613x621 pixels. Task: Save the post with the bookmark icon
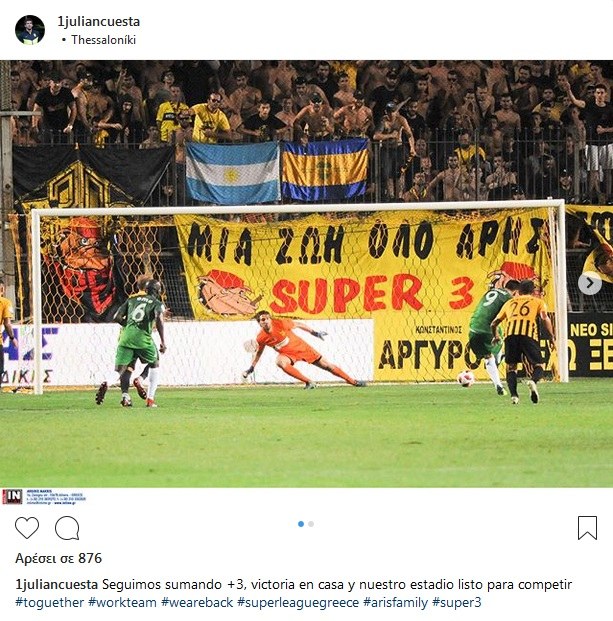pyautogui.click(x=587, y=528)
